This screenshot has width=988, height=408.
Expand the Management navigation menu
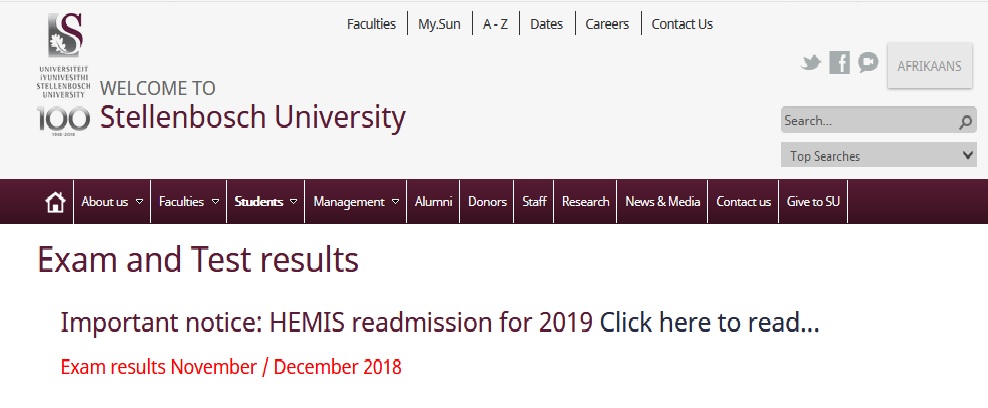click(x=356, y=202)
